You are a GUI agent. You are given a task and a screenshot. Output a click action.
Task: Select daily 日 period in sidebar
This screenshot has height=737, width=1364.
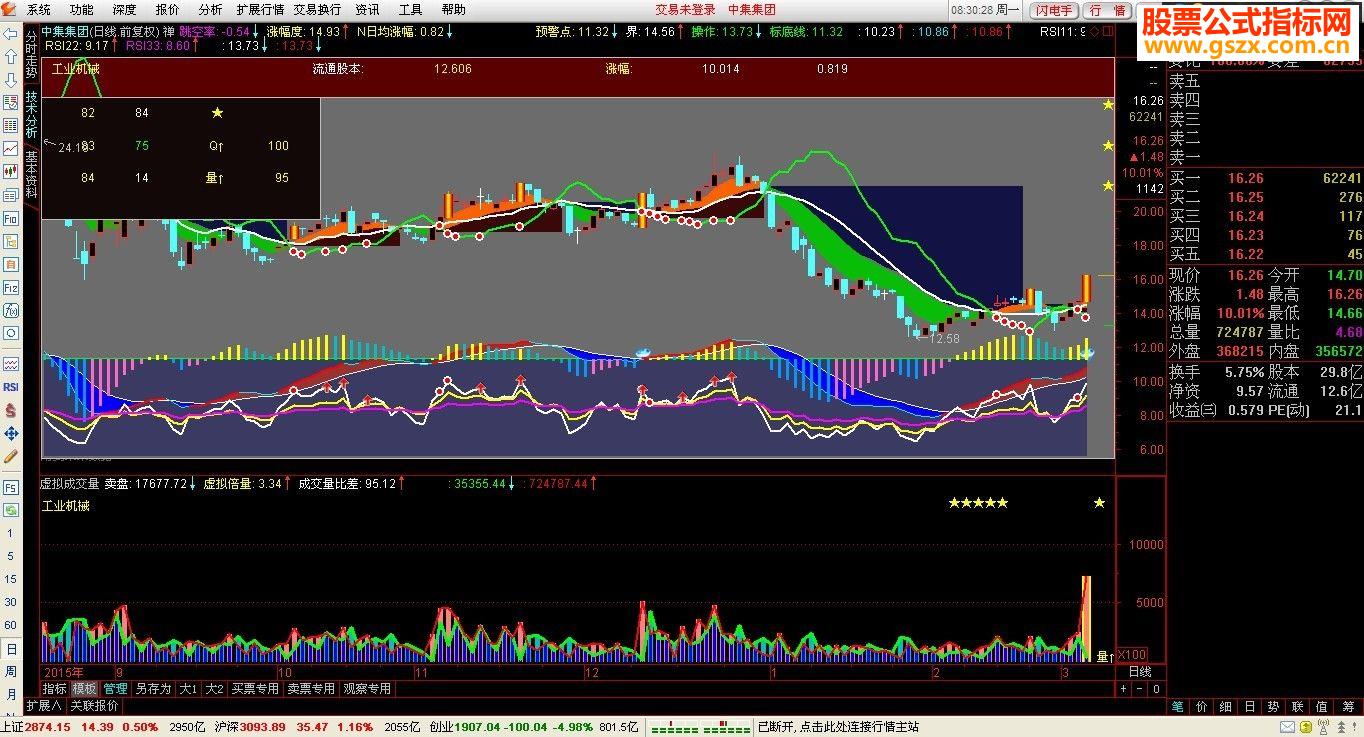point(10,648)
